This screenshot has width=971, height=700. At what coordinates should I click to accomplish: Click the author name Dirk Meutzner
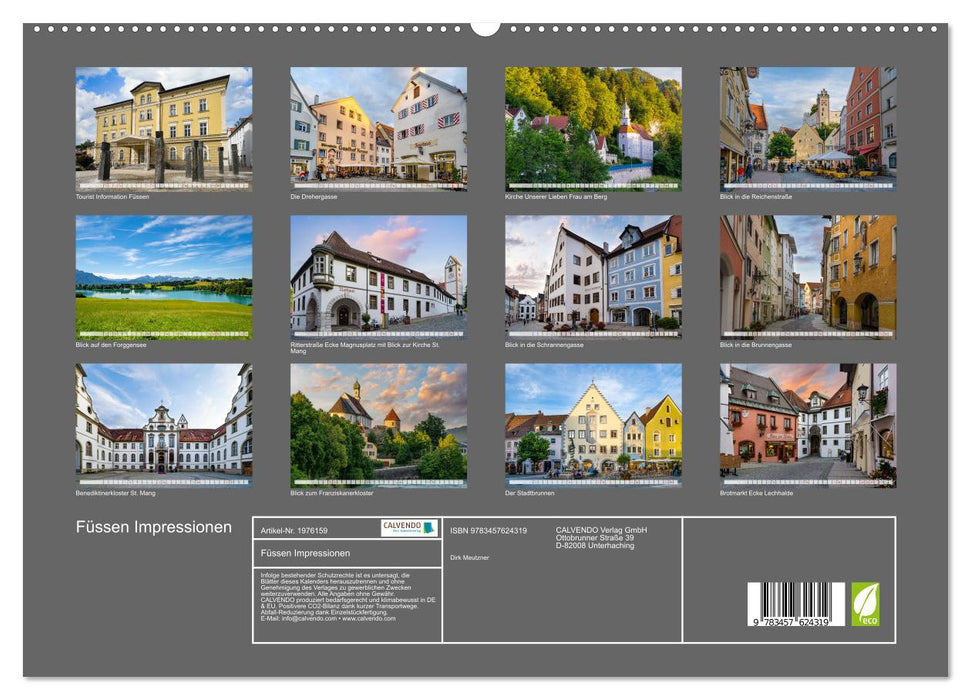click(469, 556)
